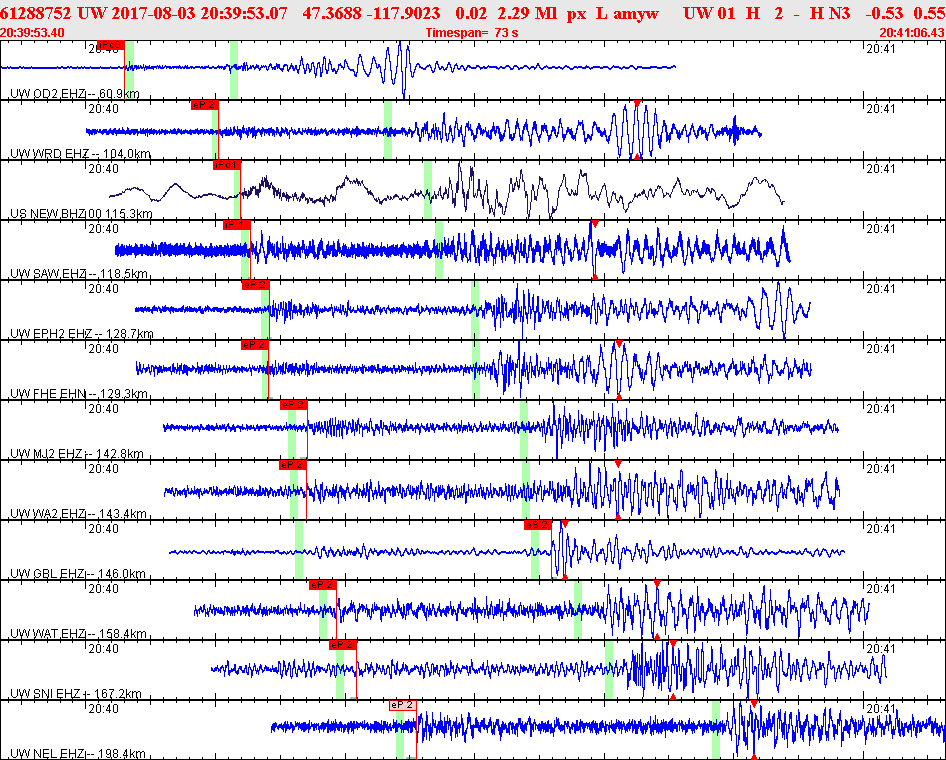
Task: Click the predicted S green bar on MJ2 trace
Action: 524,429
